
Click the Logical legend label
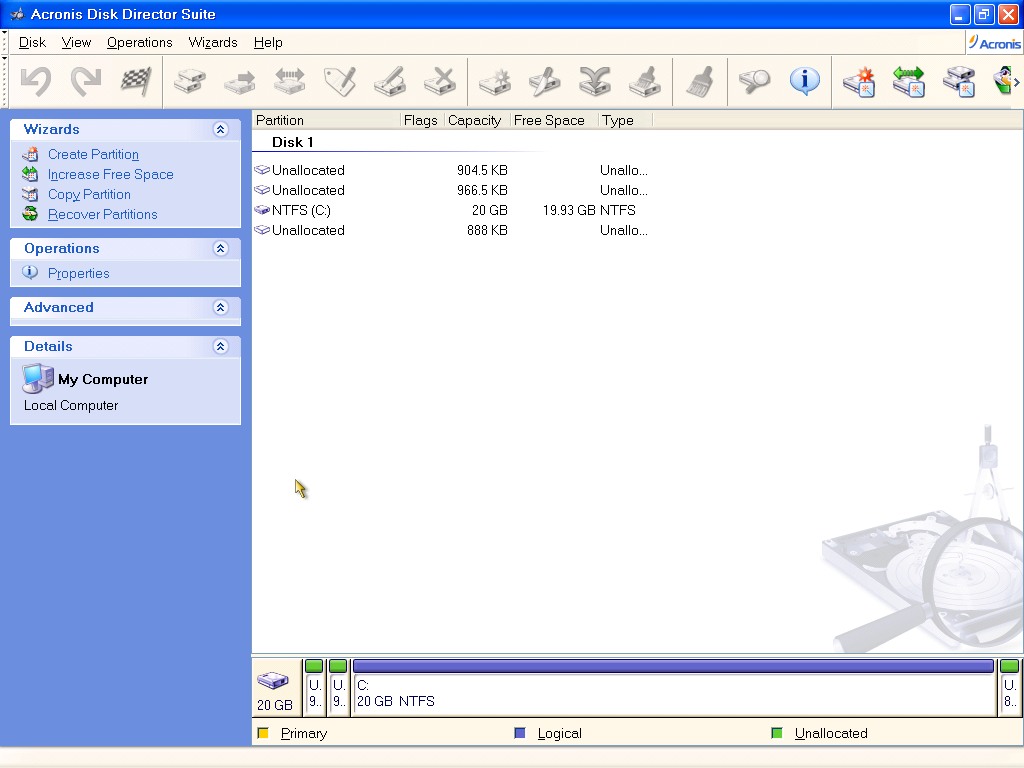pos(560,733)
